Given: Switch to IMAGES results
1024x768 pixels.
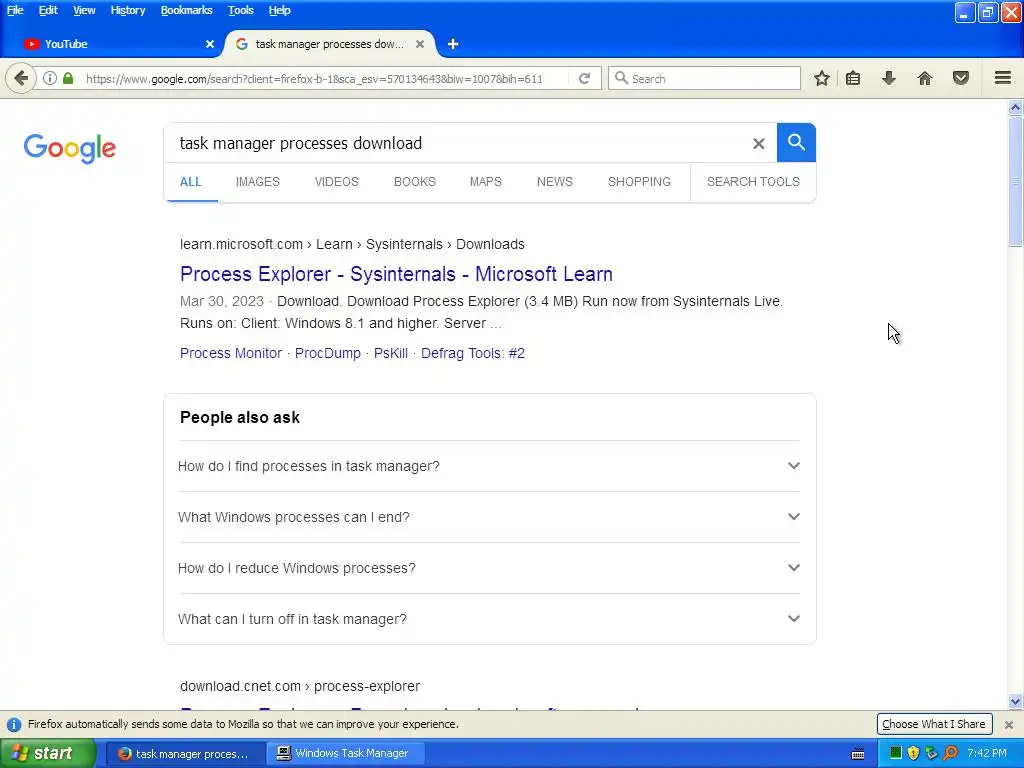Looking at the screenshot, I should (x=257, y=182).
